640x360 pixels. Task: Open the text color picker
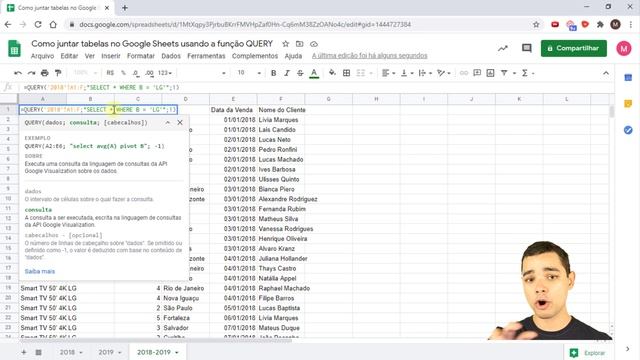(x=314, y=73)
